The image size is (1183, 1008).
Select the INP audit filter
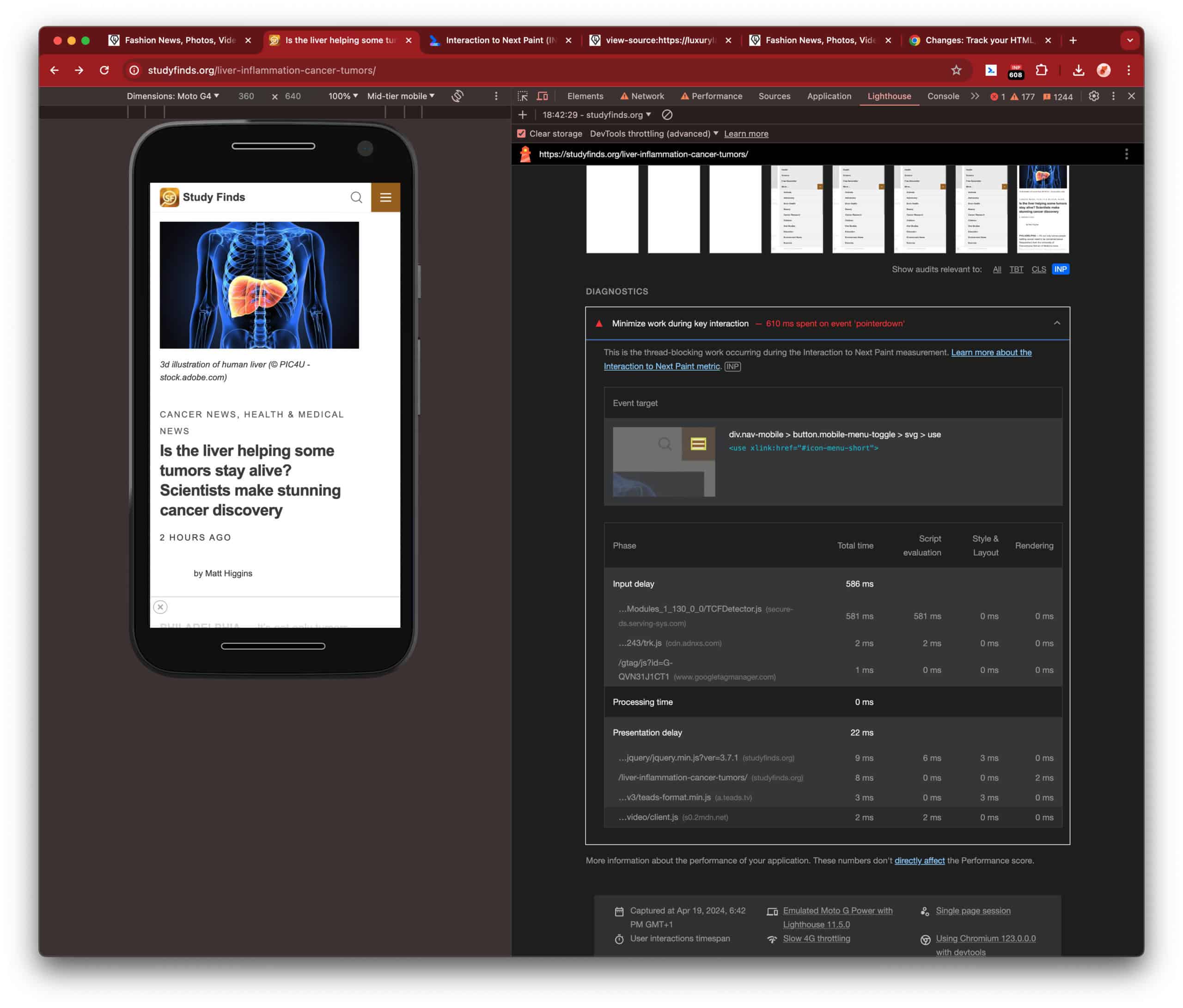[x=1060, y=269]
